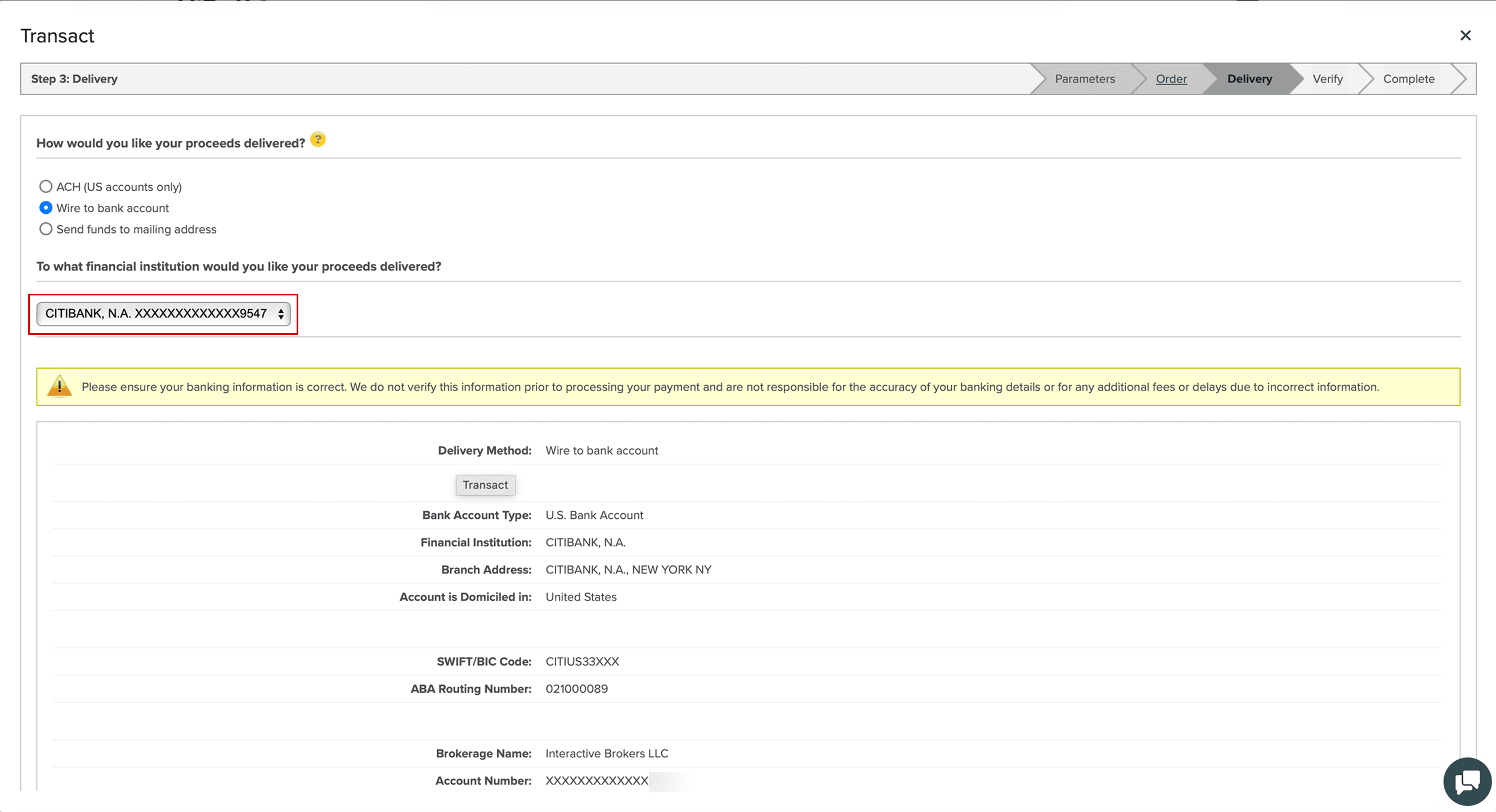Select ACH (US accounts only) option

click(46, 186)
